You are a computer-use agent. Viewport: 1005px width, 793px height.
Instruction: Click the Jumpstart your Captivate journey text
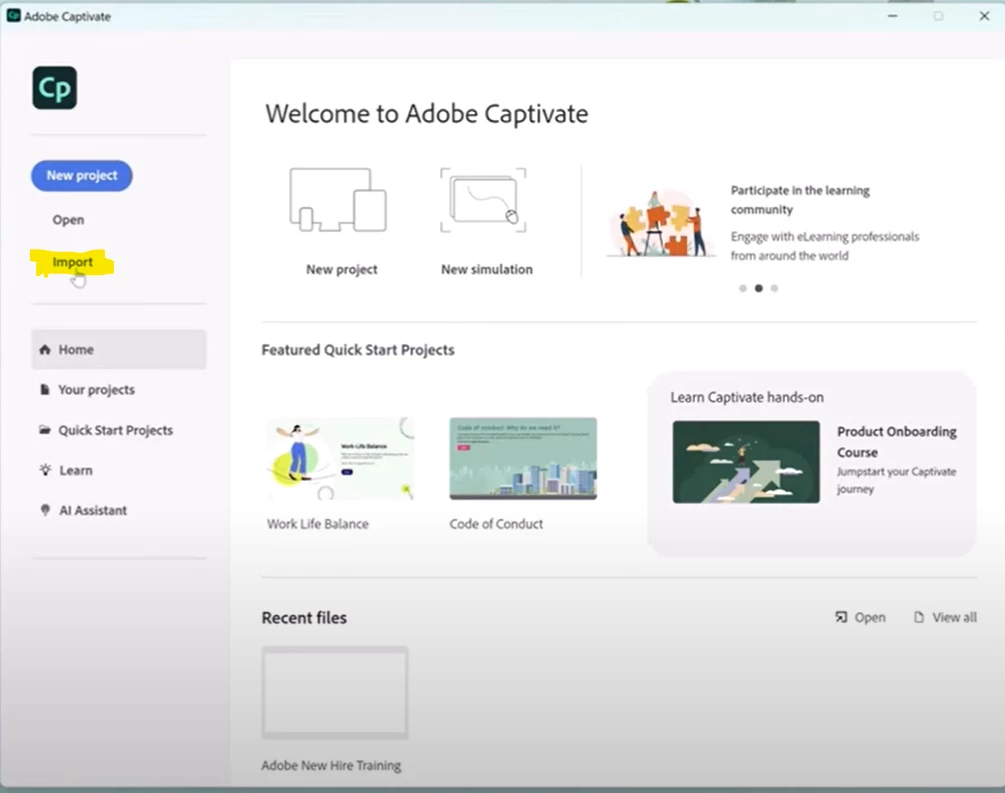click(897, 480)
